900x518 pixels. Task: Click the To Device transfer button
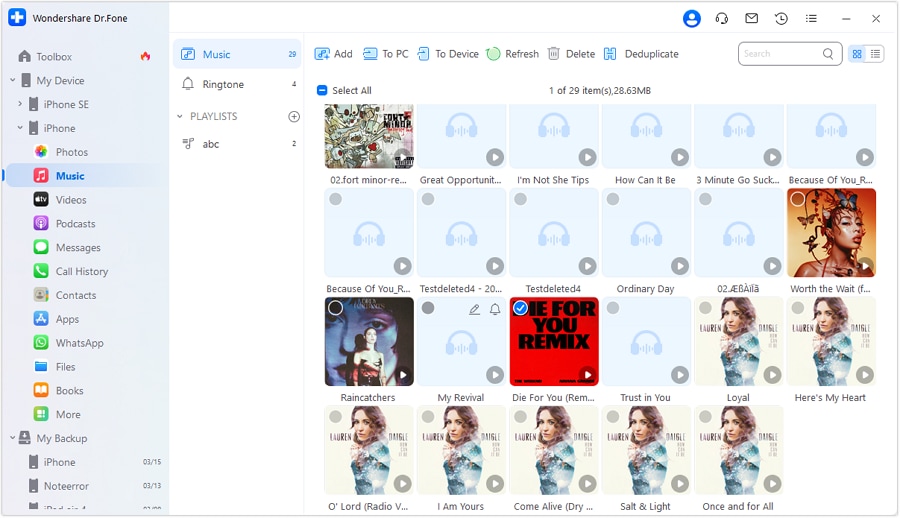tap(448, 54)
